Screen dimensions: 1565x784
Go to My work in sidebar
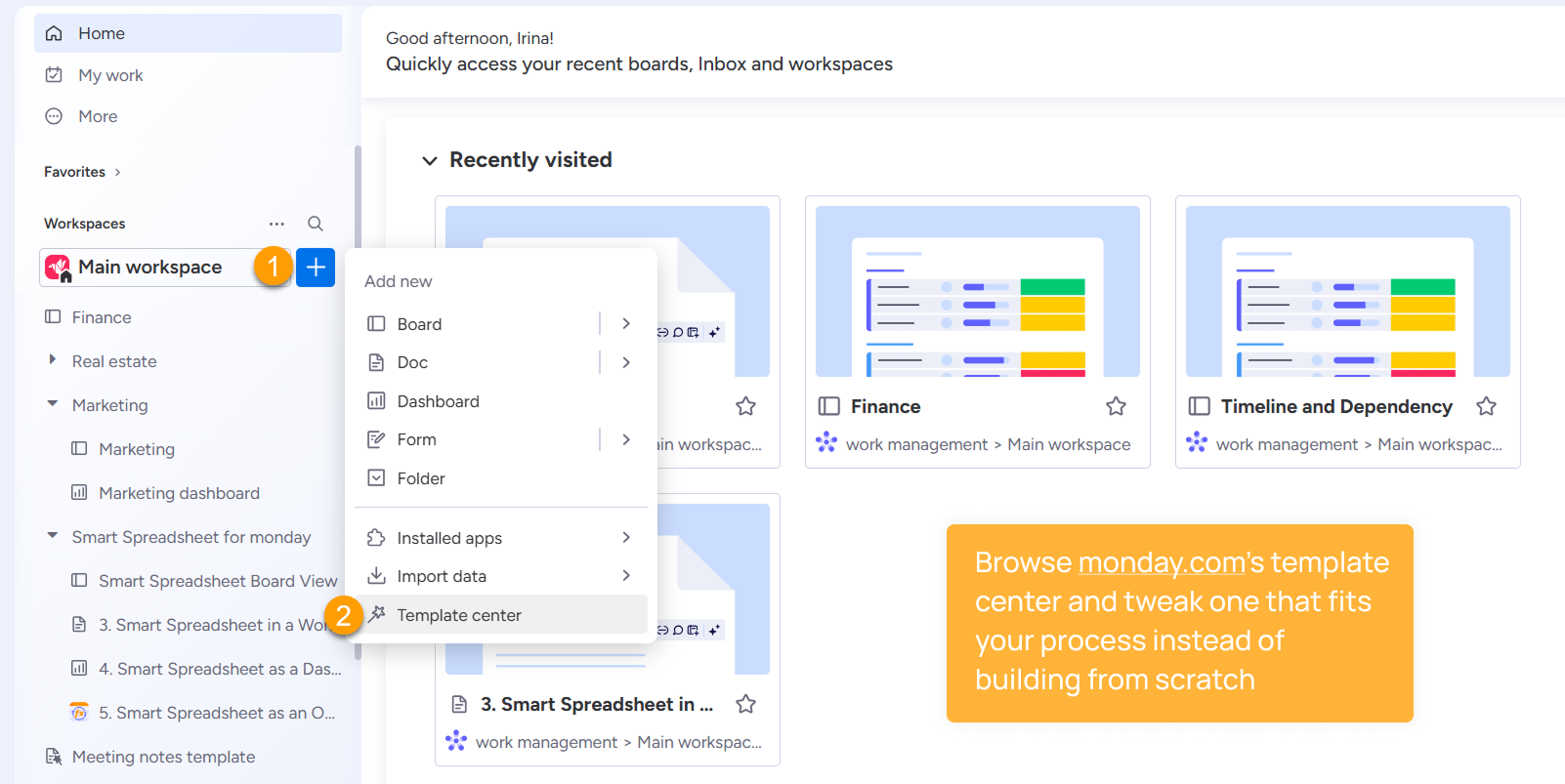point(110,75)
